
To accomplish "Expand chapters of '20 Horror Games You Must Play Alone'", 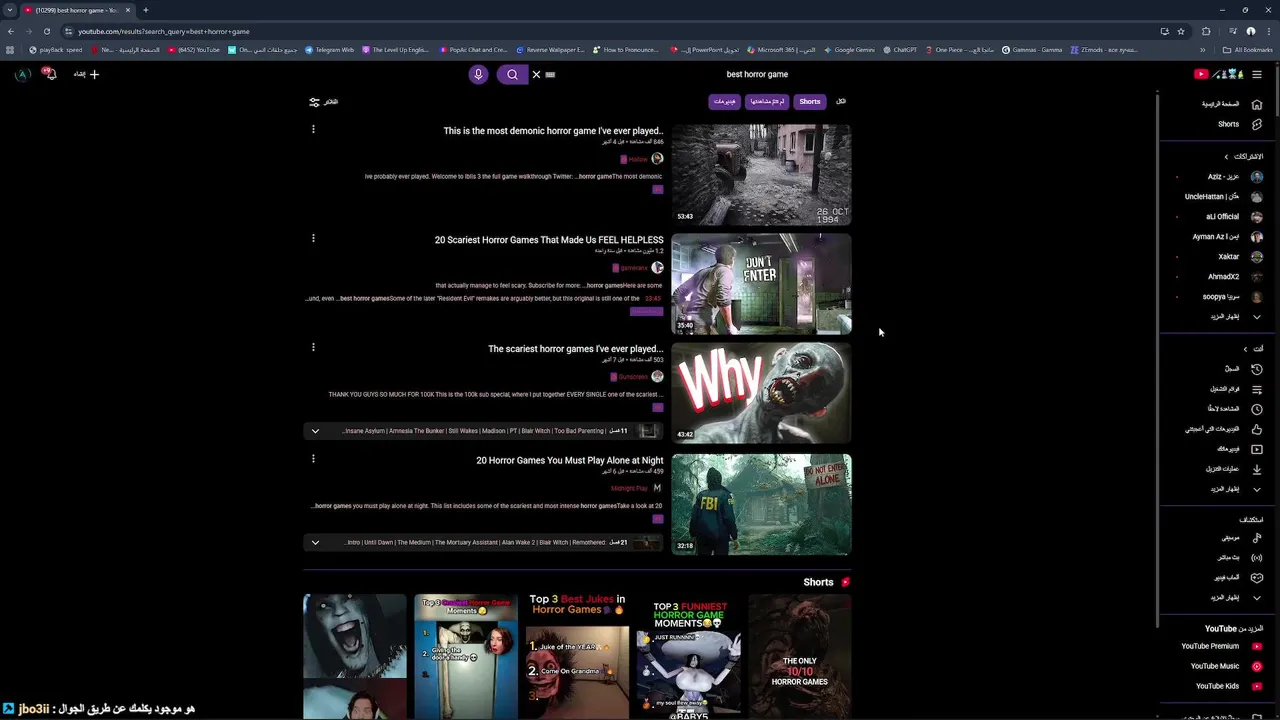I will 315,543.
